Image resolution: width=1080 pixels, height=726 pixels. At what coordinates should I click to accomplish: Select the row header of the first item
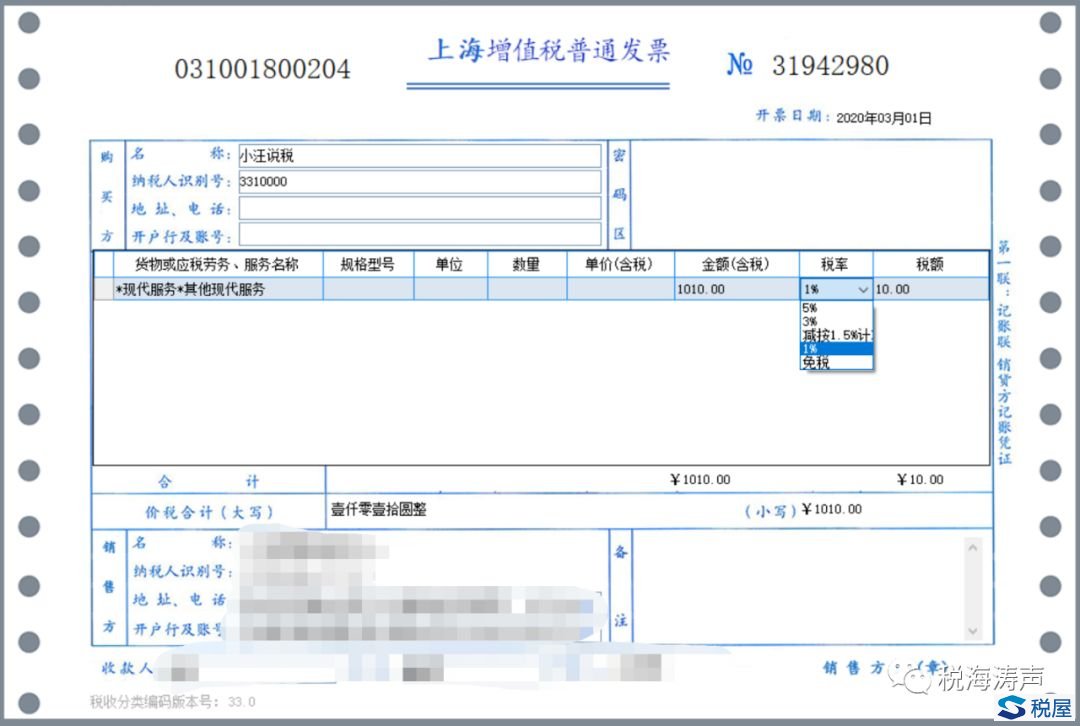(x=104, y=289)
